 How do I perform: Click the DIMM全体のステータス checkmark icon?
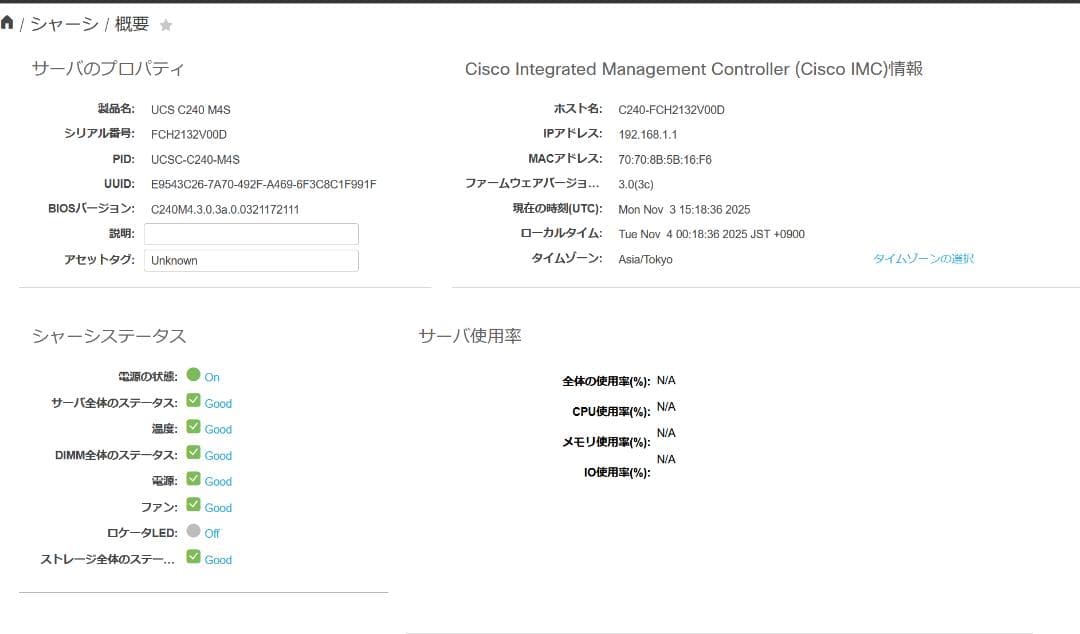pyautogui.click(x=195, y=455)
